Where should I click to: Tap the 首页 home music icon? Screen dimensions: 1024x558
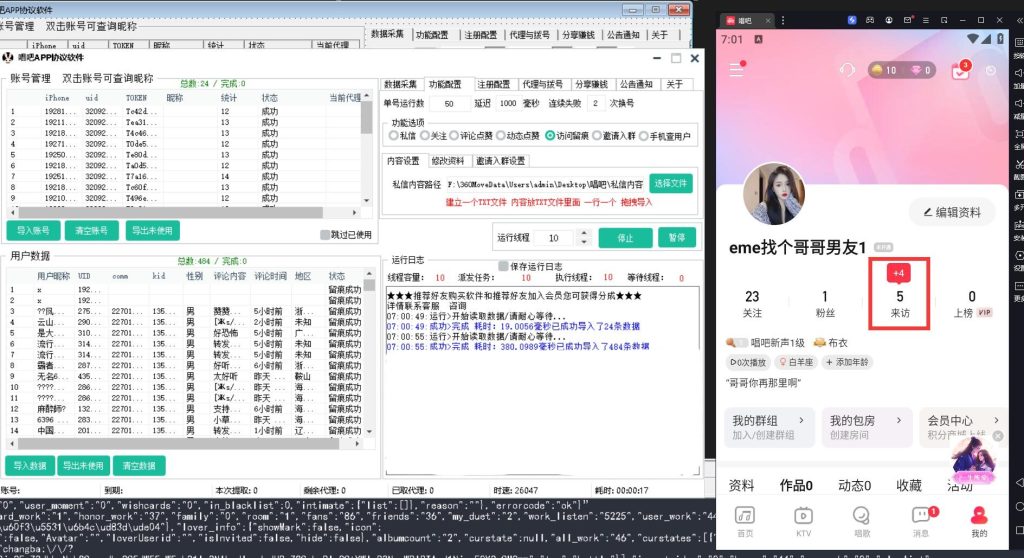(x=744, y=521)
